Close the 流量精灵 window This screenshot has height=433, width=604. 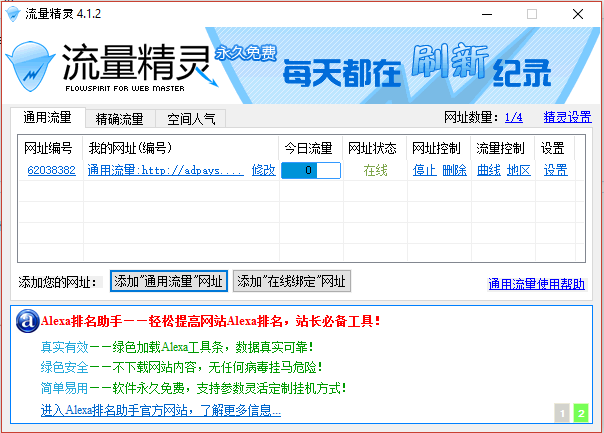(577, 15)
